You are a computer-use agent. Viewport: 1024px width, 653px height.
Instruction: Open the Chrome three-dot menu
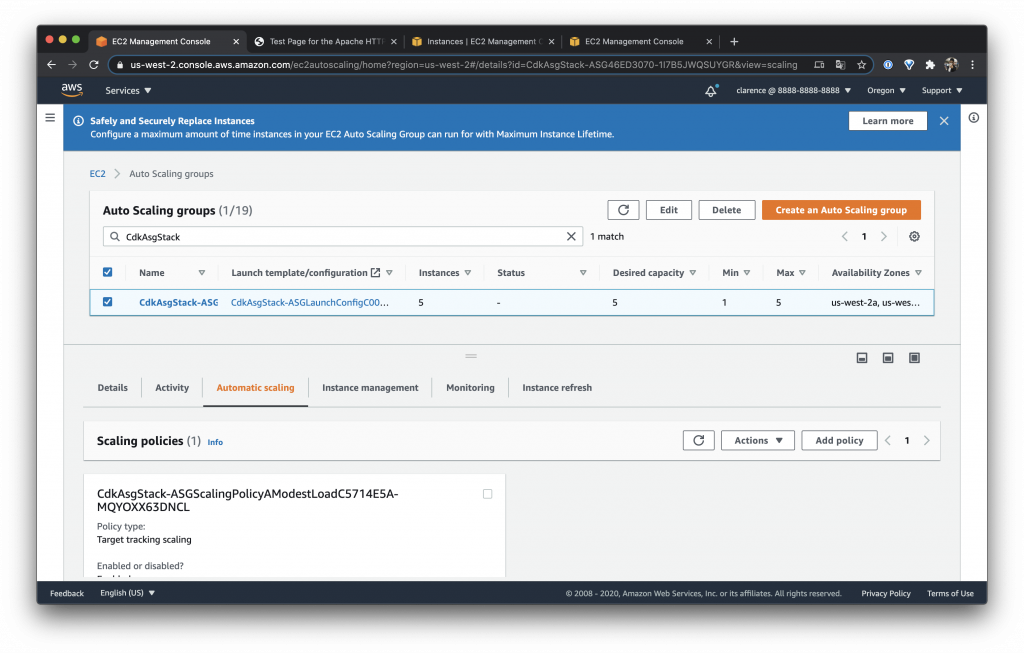coord(972,65)
